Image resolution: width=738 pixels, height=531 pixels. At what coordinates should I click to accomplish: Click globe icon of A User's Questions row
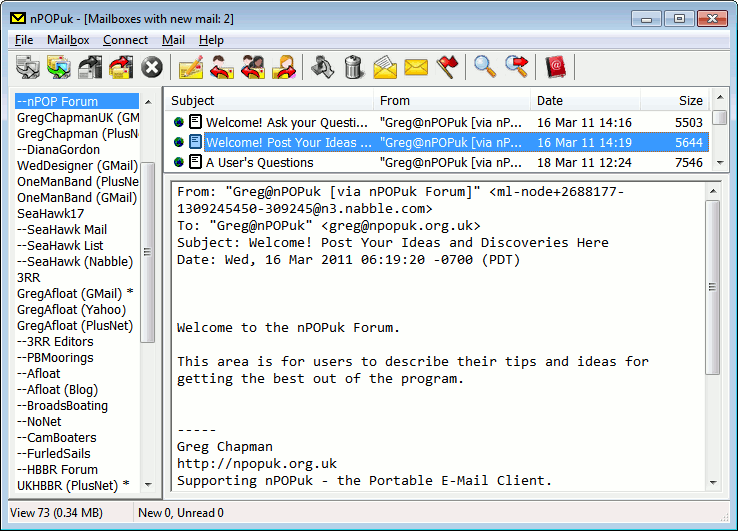[178, 162]
